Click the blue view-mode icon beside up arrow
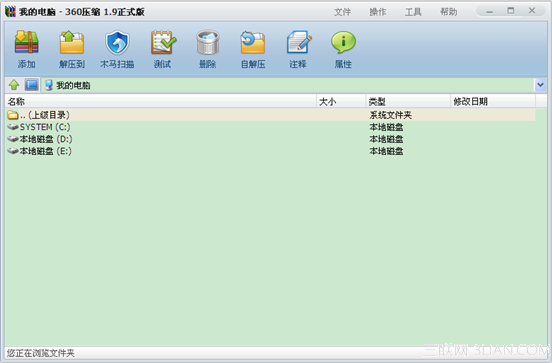Image resolution: width=552 pixels, height=363 pixels. pyautogui.click(x=31, y=85)
